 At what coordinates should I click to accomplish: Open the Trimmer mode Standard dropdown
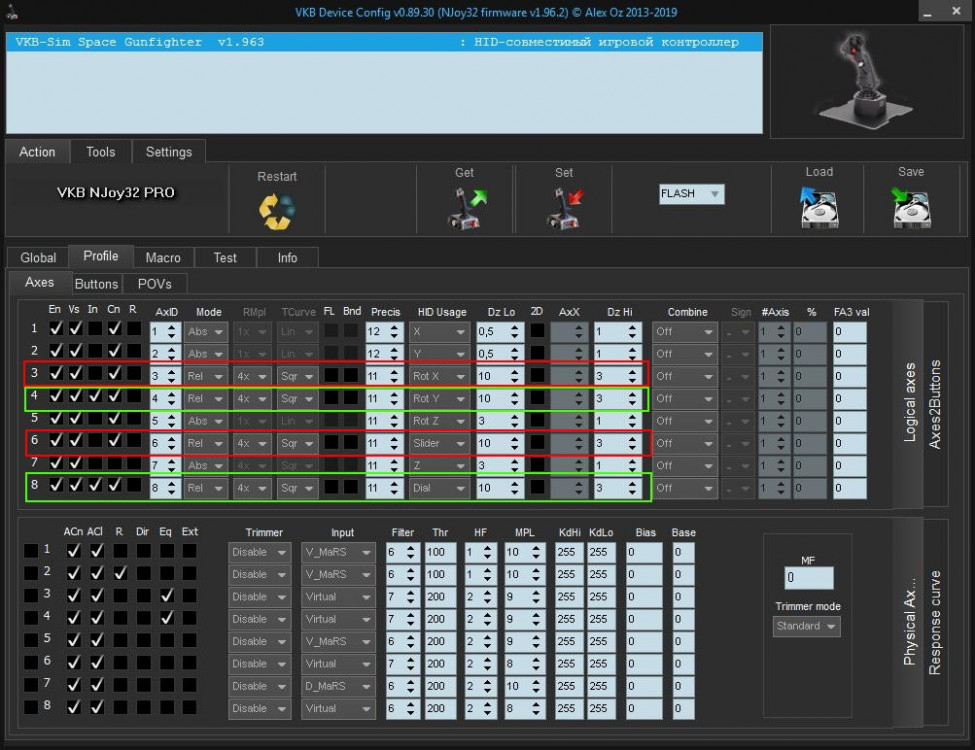coord(807,627)
